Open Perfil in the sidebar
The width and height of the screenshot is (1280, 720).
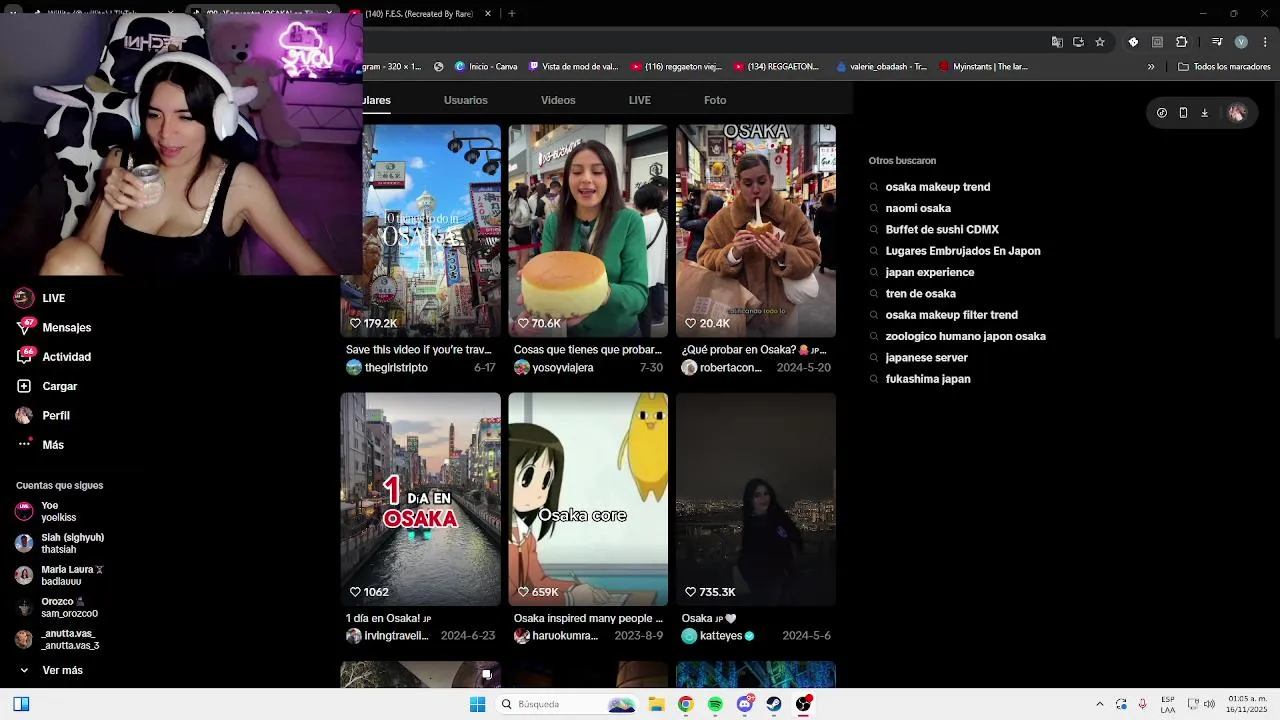pos(42,415)
